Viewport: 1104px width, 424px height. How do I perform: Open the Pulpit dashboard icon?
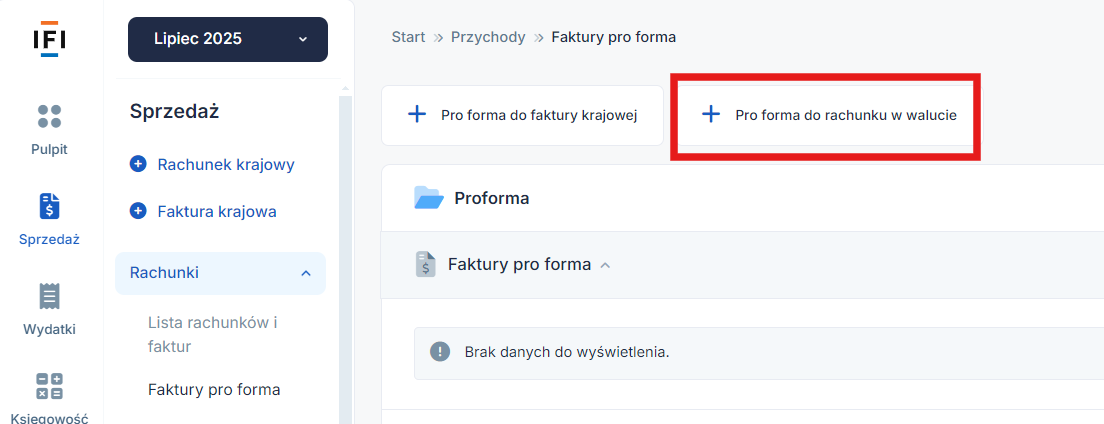(x=49, y=116)
